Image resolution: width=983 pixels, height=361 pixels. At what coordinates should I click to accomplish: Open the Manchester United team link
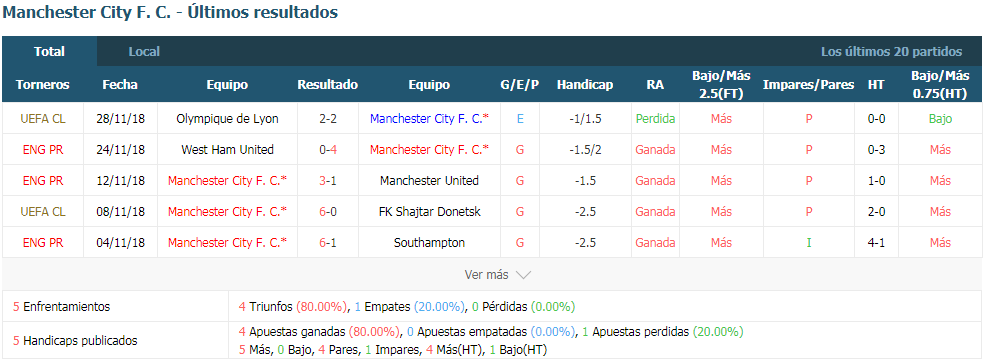(x=429, y=180)
